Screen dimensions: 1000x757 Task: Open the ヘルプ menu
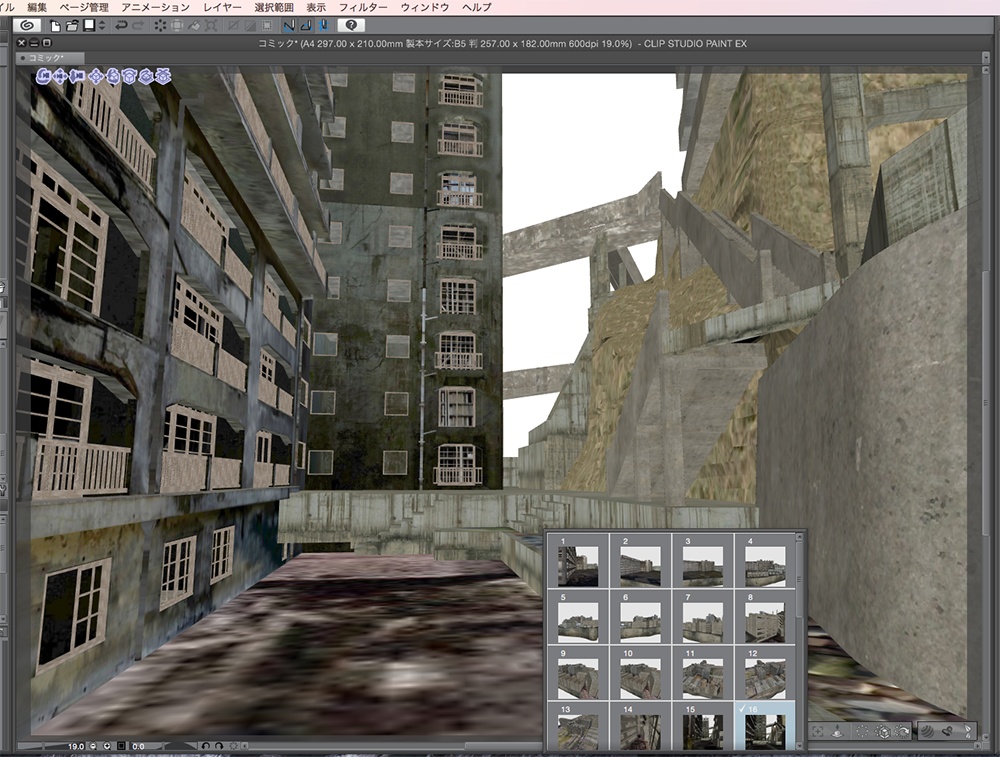(476, 7)
